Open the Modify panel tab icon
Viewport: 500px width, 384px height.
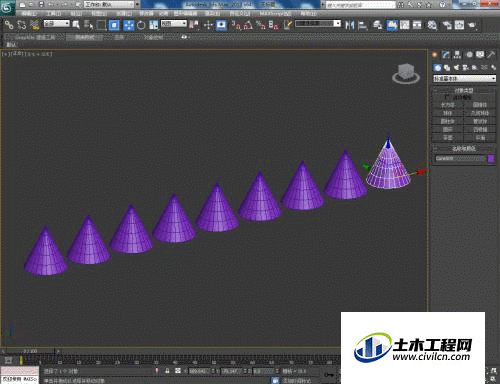[446, 55]
